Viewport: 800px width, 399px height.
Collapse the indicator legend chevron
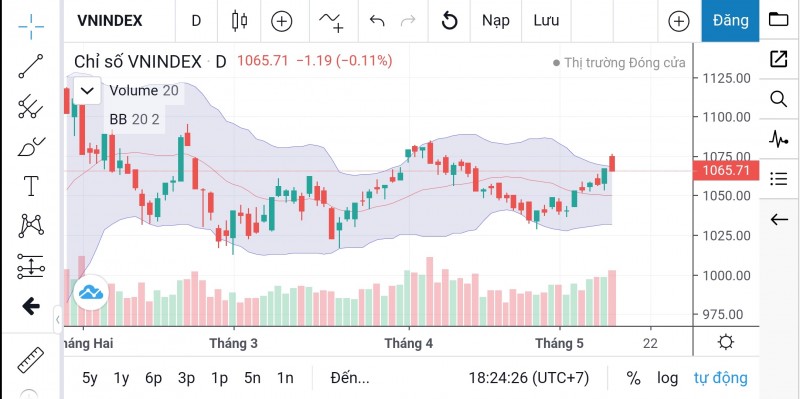click(x=87, y=91)
